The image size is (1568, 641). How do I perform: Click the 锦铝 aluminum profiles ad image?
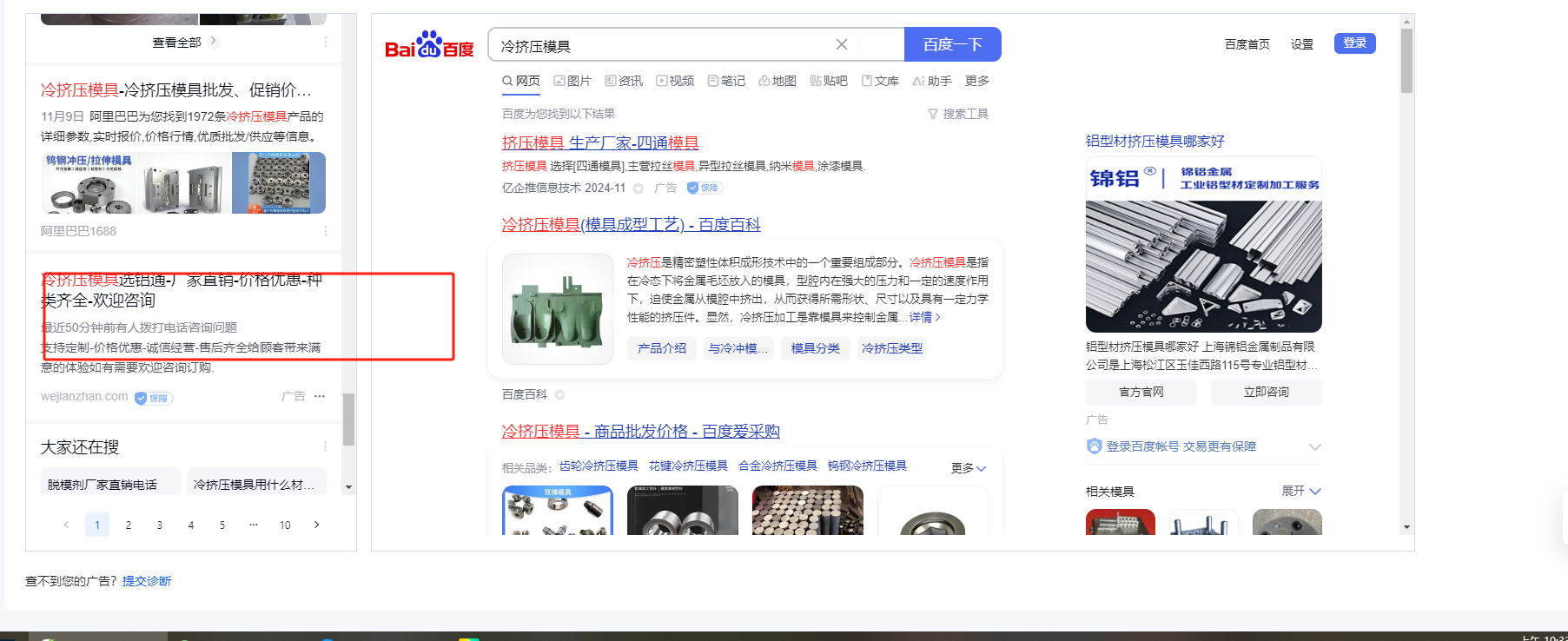[x=1204, y=244]
